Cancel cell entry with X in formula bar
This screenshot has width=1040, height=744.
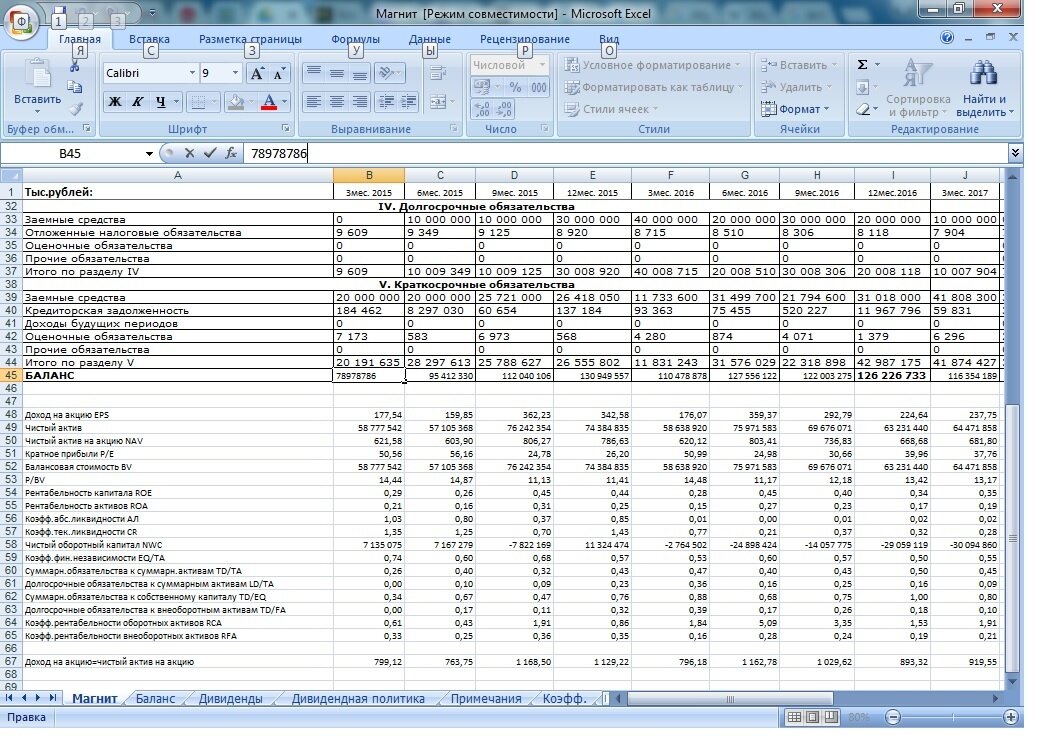190,153
